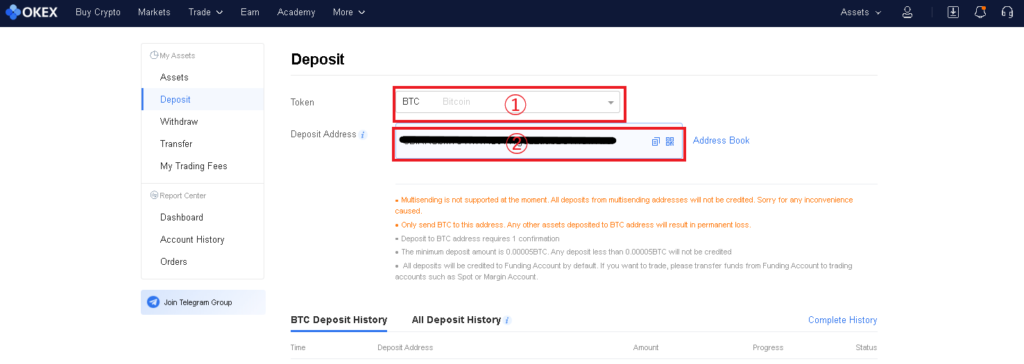This screenshot has width=1024, height=364.
Task: Open the Address Book link
Action: coord(721,141)
